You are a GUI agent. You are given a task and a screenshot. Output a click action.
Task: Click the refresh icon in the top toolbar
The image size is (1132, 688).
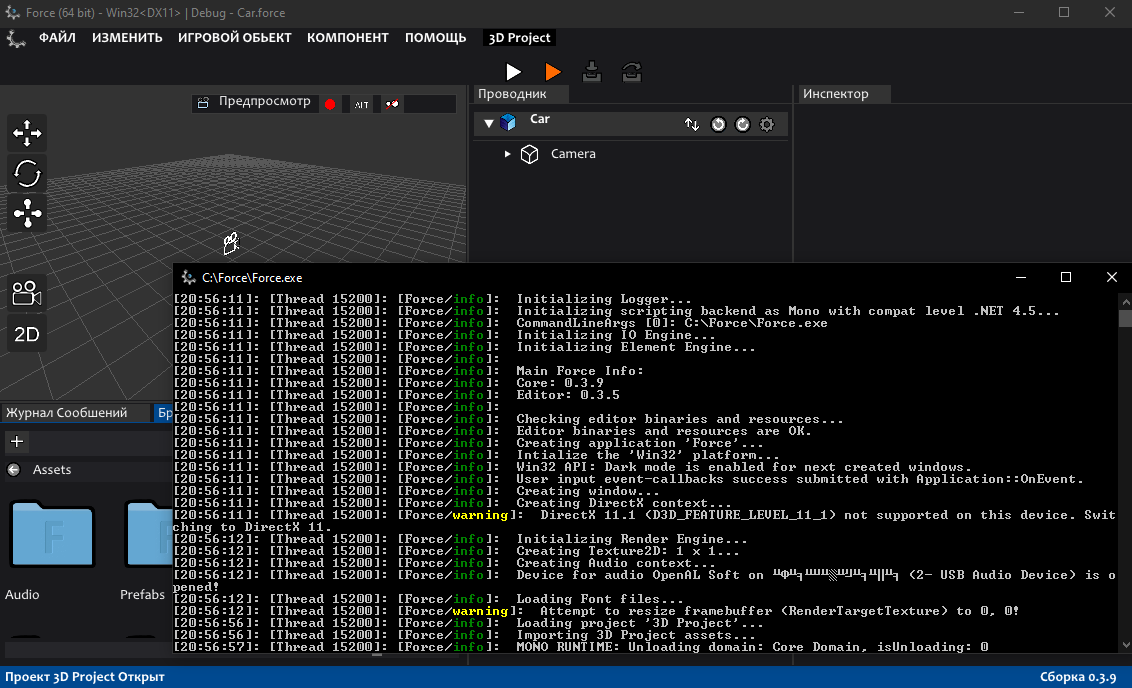click(630, 71)
